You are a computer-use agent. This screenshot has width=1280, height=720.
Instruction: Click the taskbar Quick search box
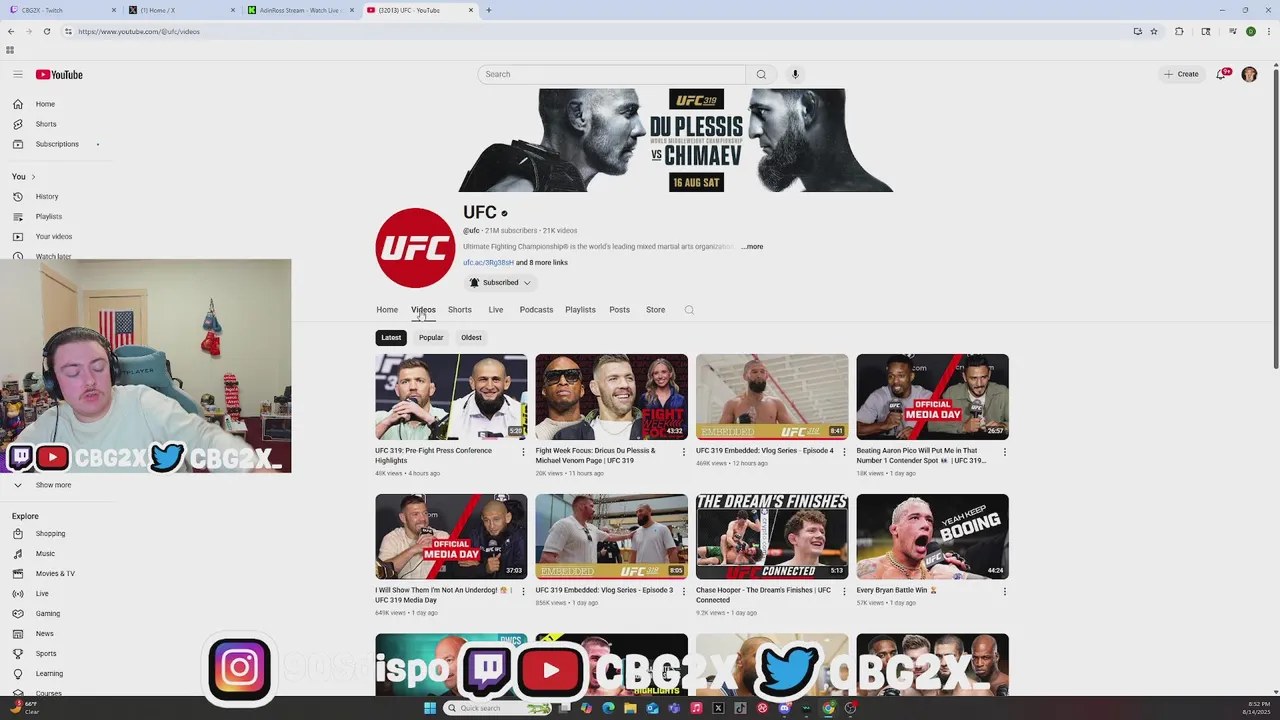[x=498, y=708]
